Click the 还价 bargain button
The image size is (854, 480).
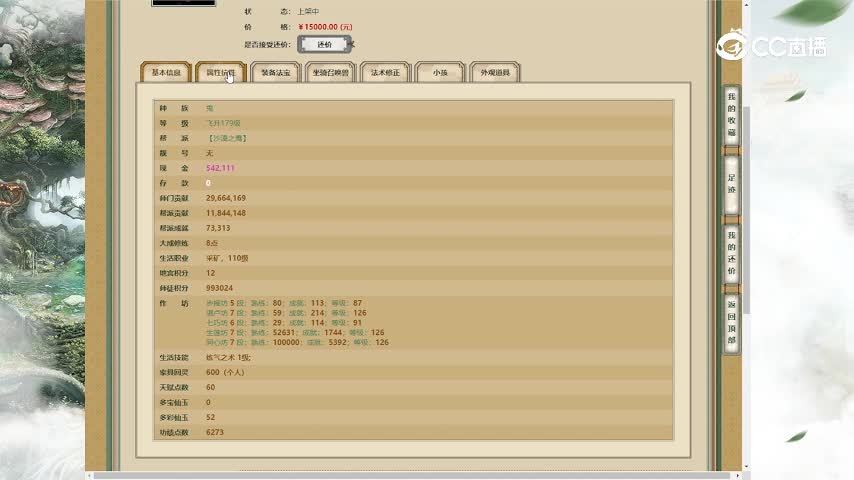pyautogui.click(x=325, y=44)
